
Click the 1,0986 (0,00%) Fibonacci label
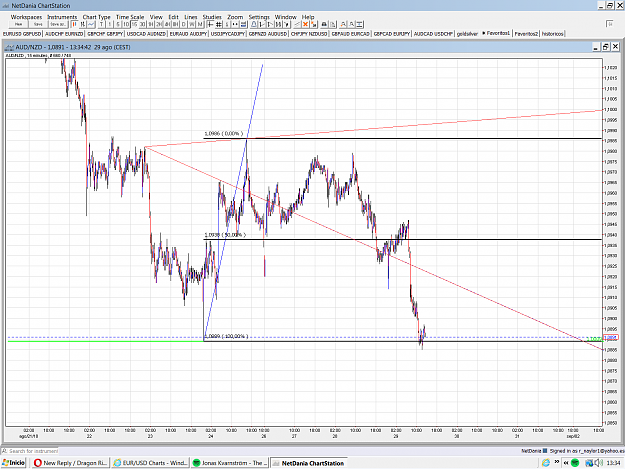pyautogui.click(x=224, y=133)
